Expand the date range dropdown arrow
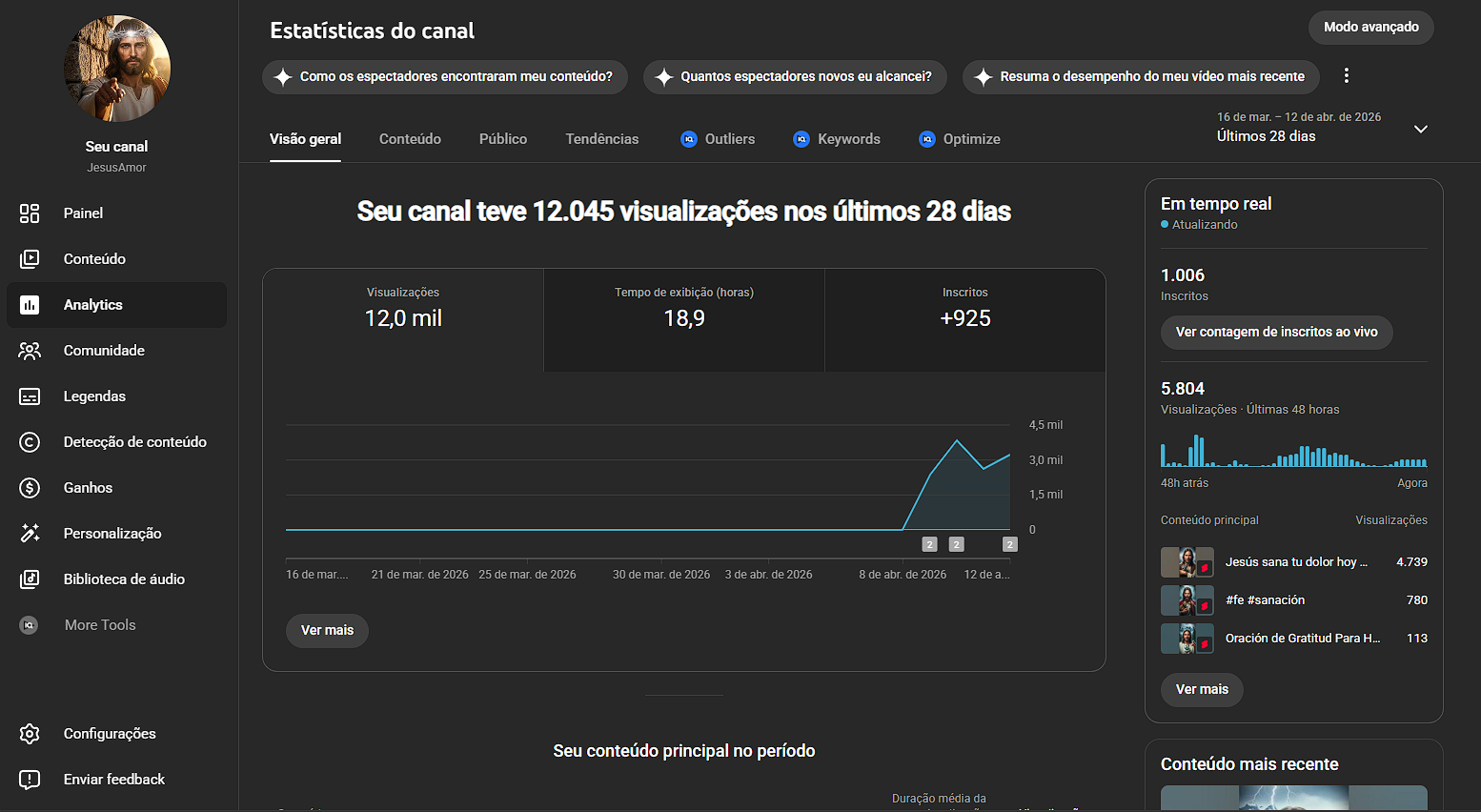1481x812 pixels. 1421,129
